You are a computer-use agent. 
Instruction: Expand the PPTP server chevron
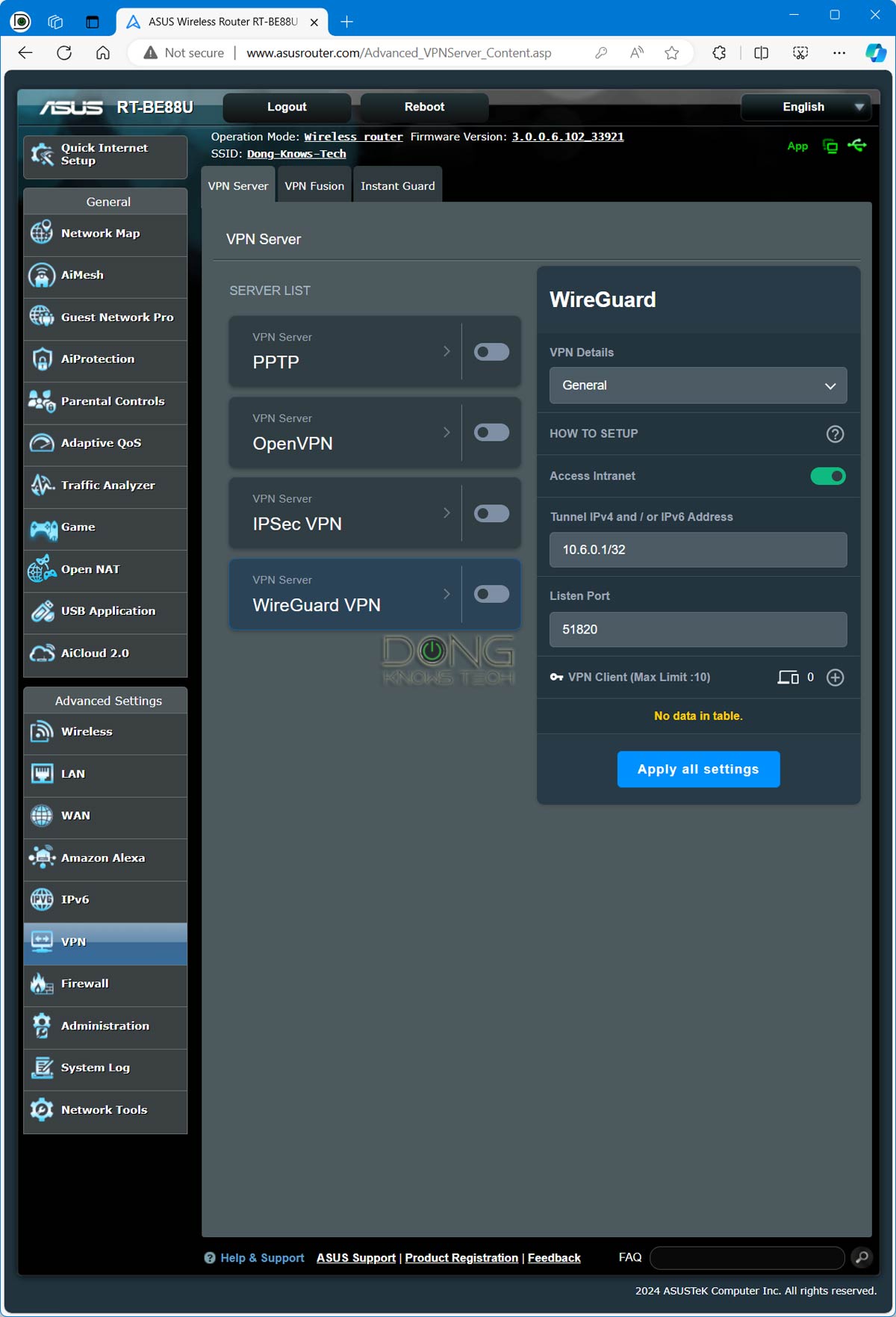tap(447, 351)
